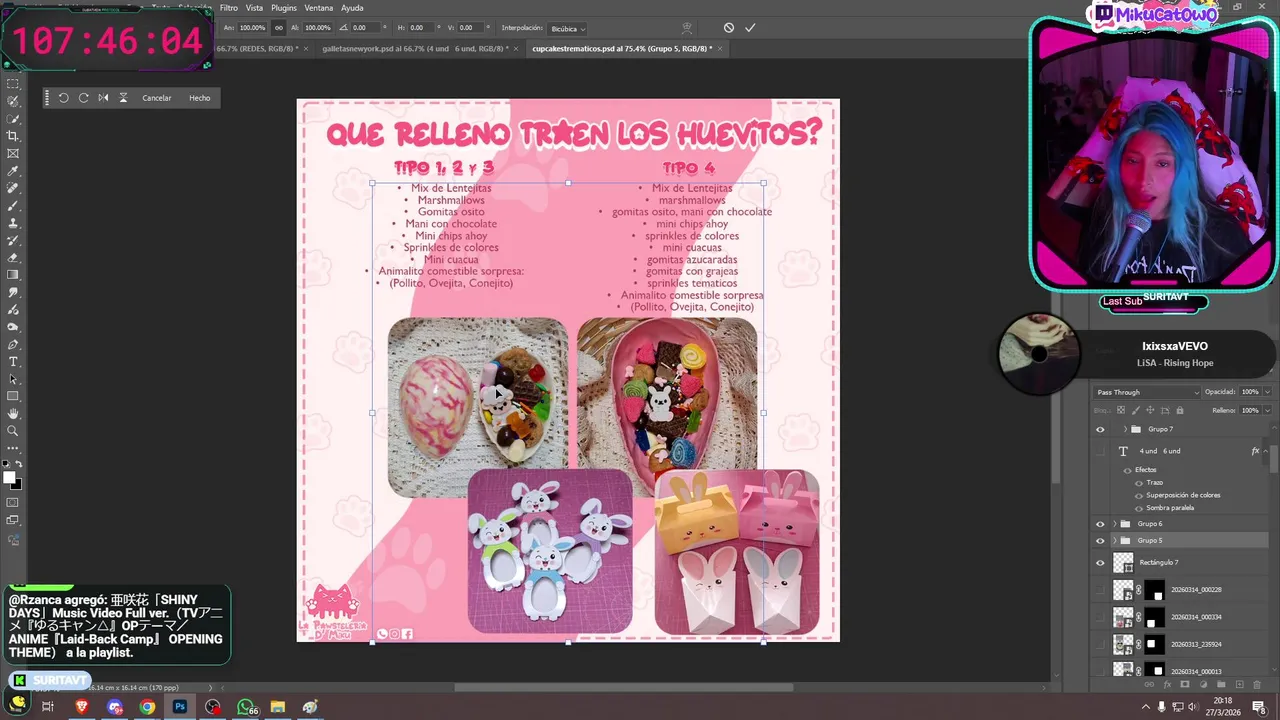Select the Hand tool
Screen dimensions: 1280x720
click(x=13, y=414)
